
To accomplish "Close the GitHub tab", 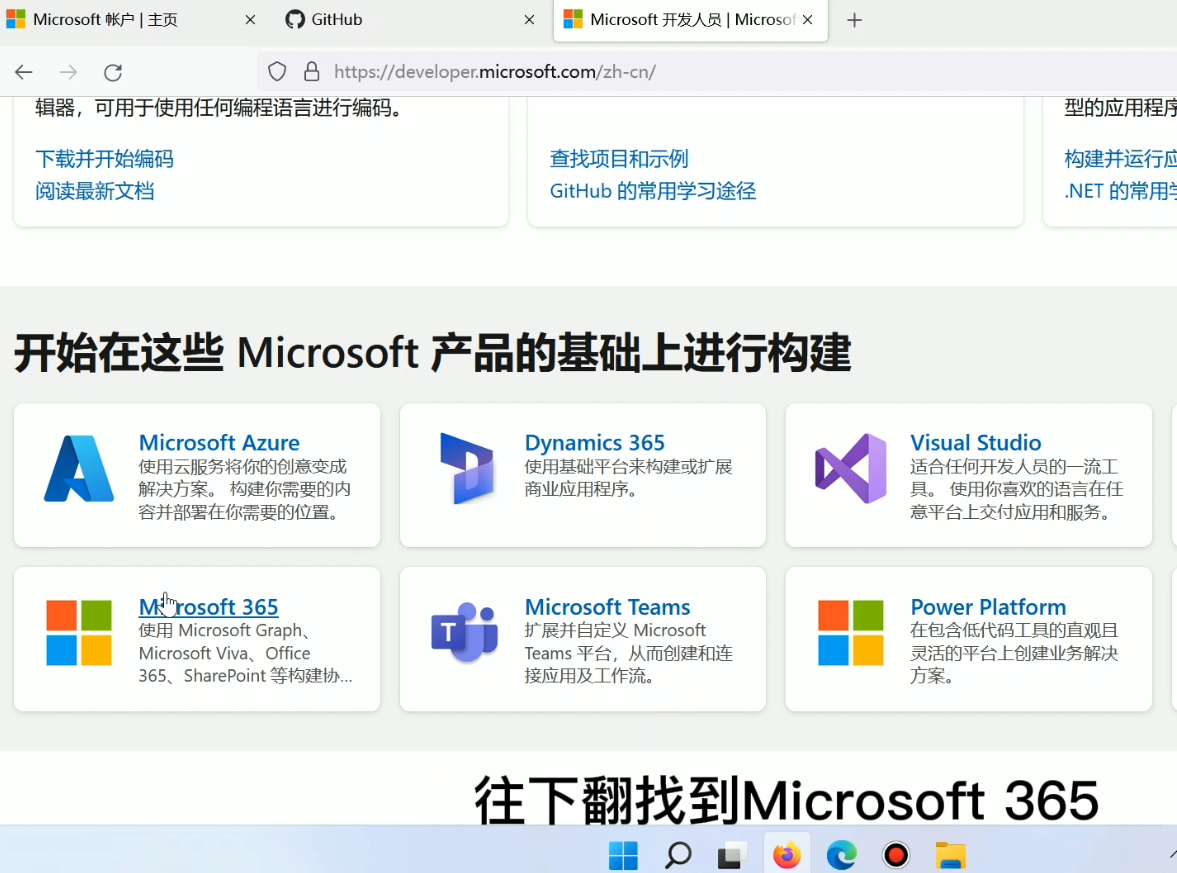I will coord(529,20).
